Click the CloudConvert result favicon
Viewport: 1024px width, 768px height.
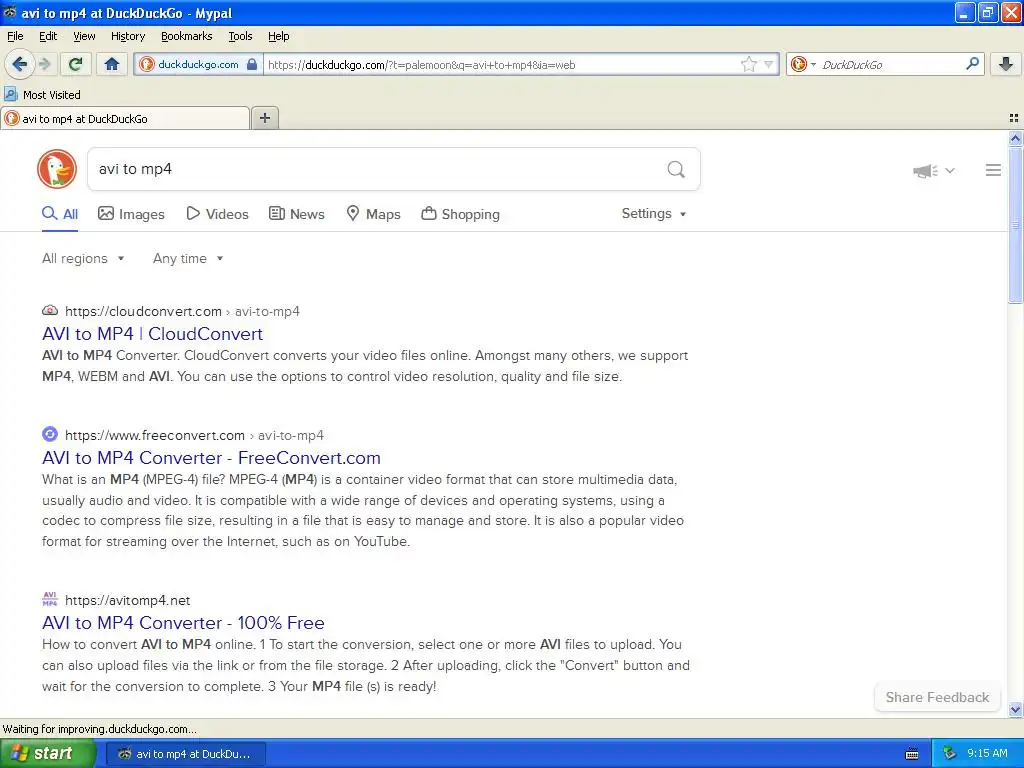[x=50, y=310]
